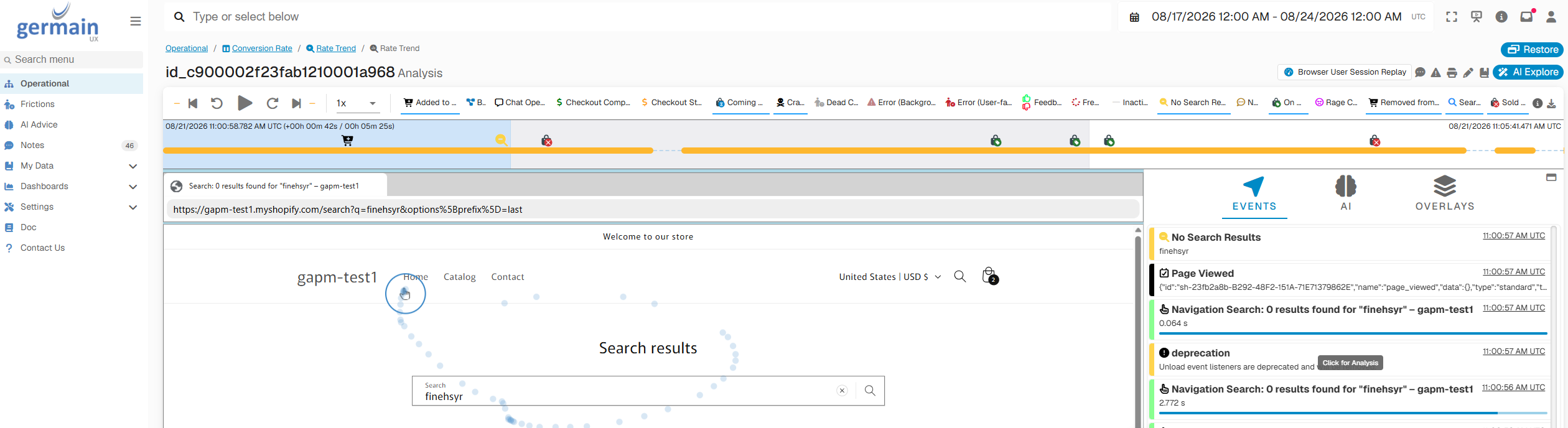Follow the Operational breadcrumb link

187,49
